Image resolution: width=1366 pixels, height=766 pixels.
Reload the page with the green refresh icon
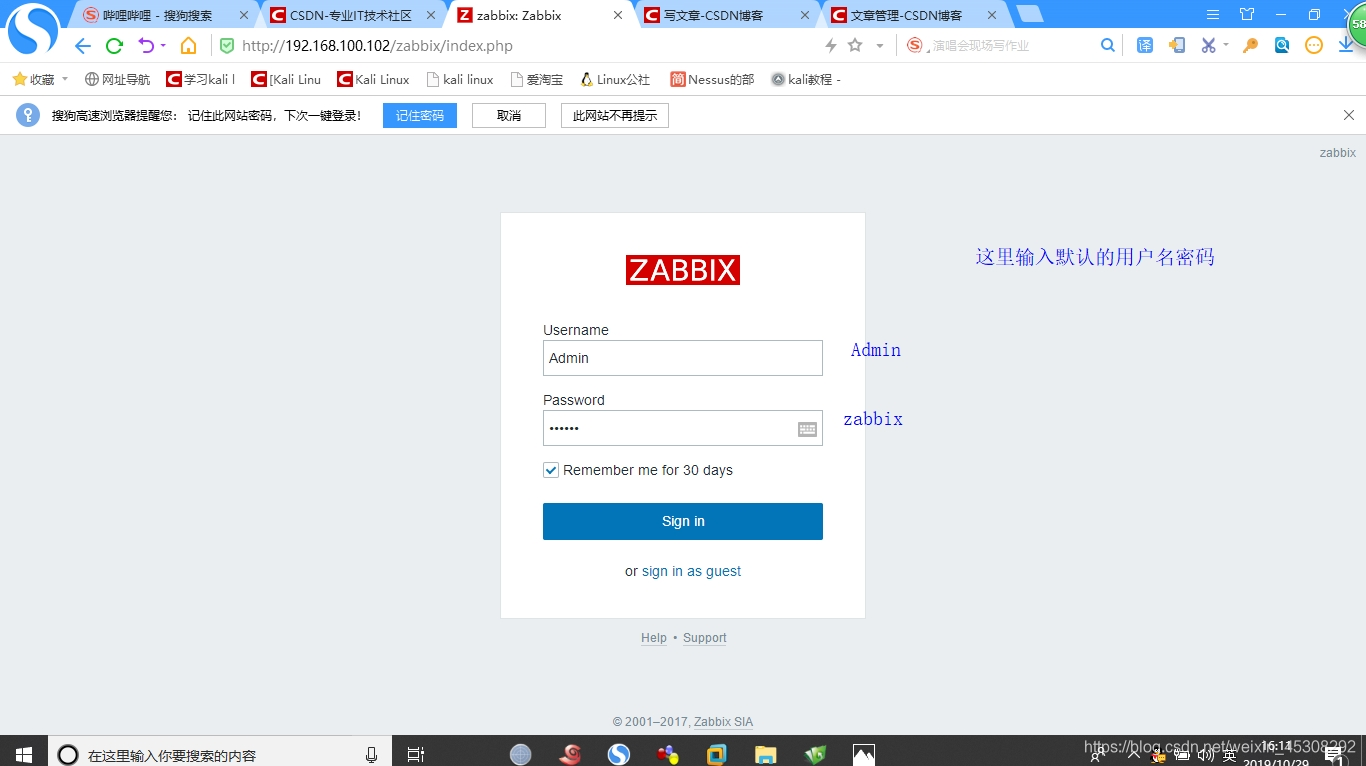coord(114,46)
